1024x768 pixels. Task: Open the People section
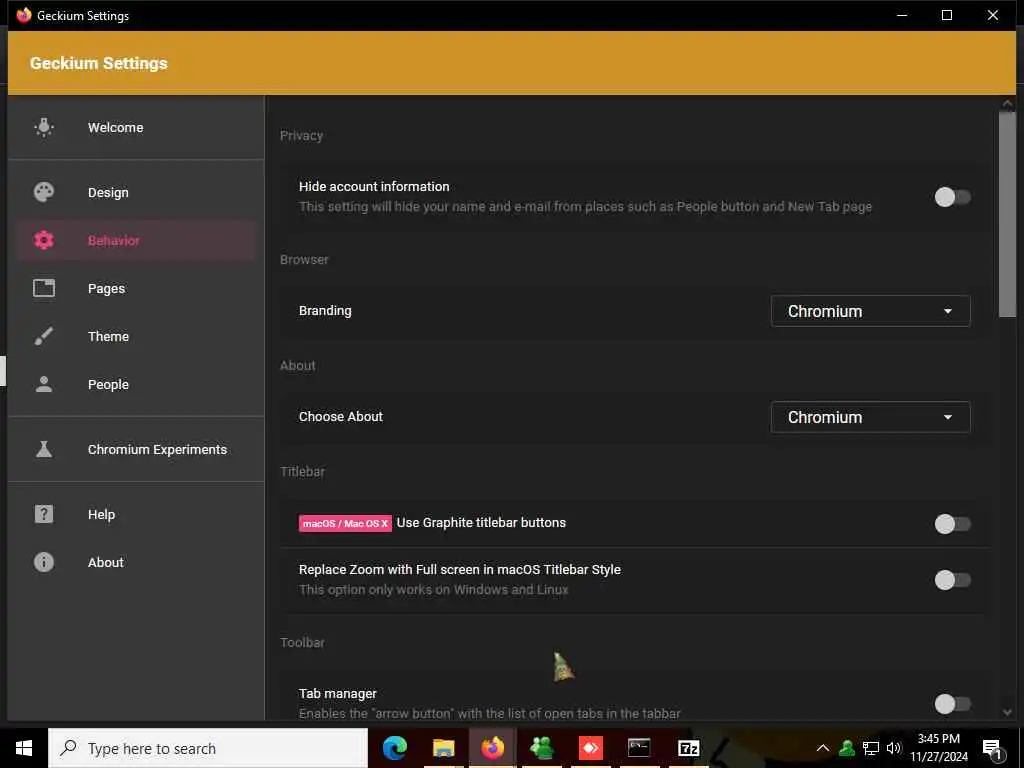pyautogui.click(x=136, y=384)
